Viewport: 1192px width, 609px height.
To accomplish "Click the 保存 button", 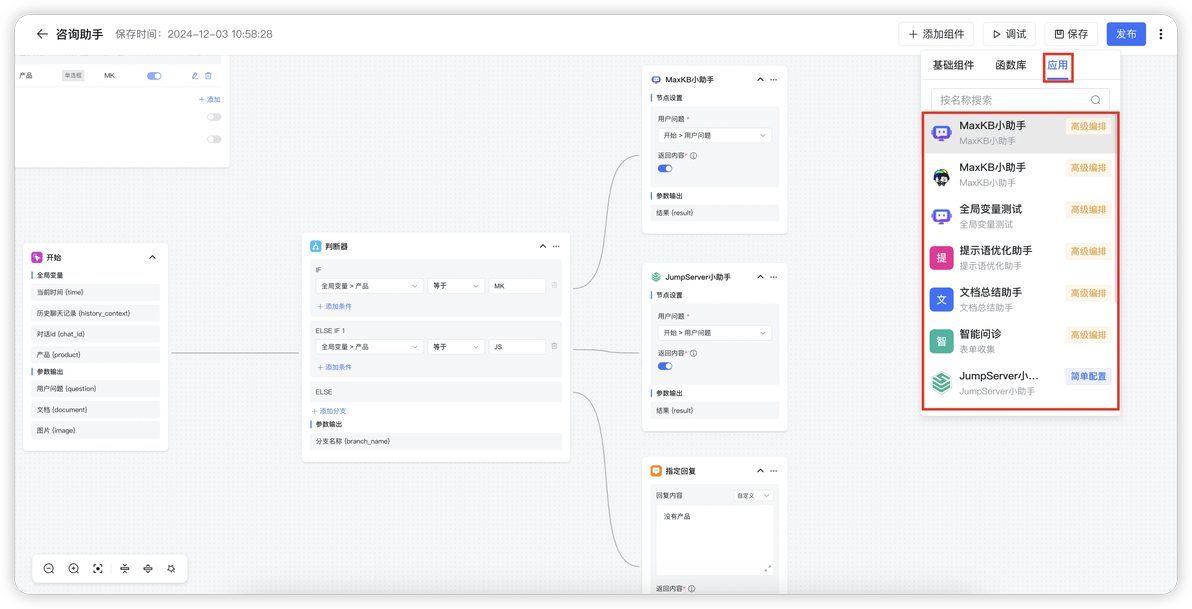I will click(x=1070, y=34).
